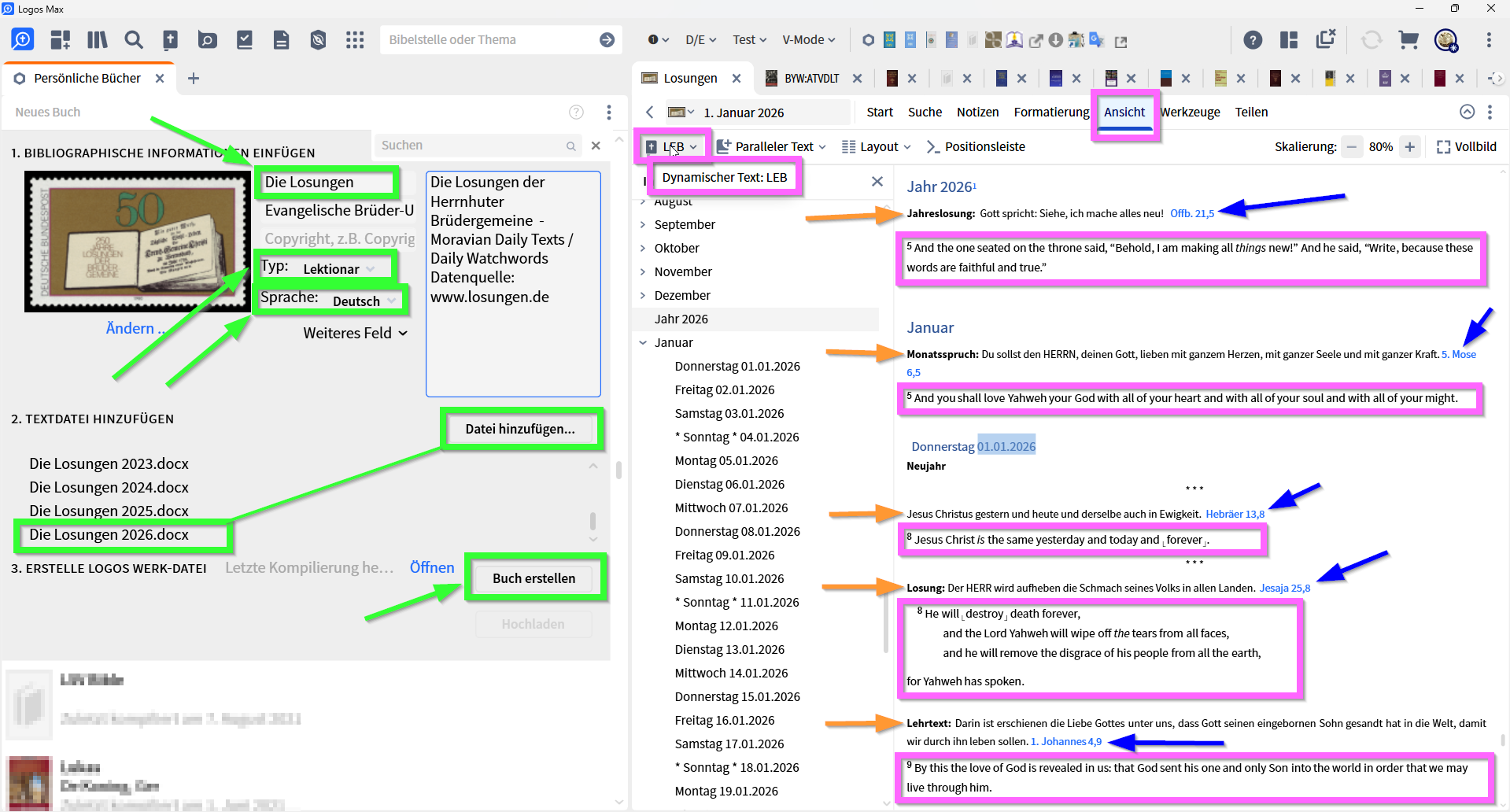1510x812 pixels.
Task: Expand the September tree node
Action: click(x=643, y=224)
